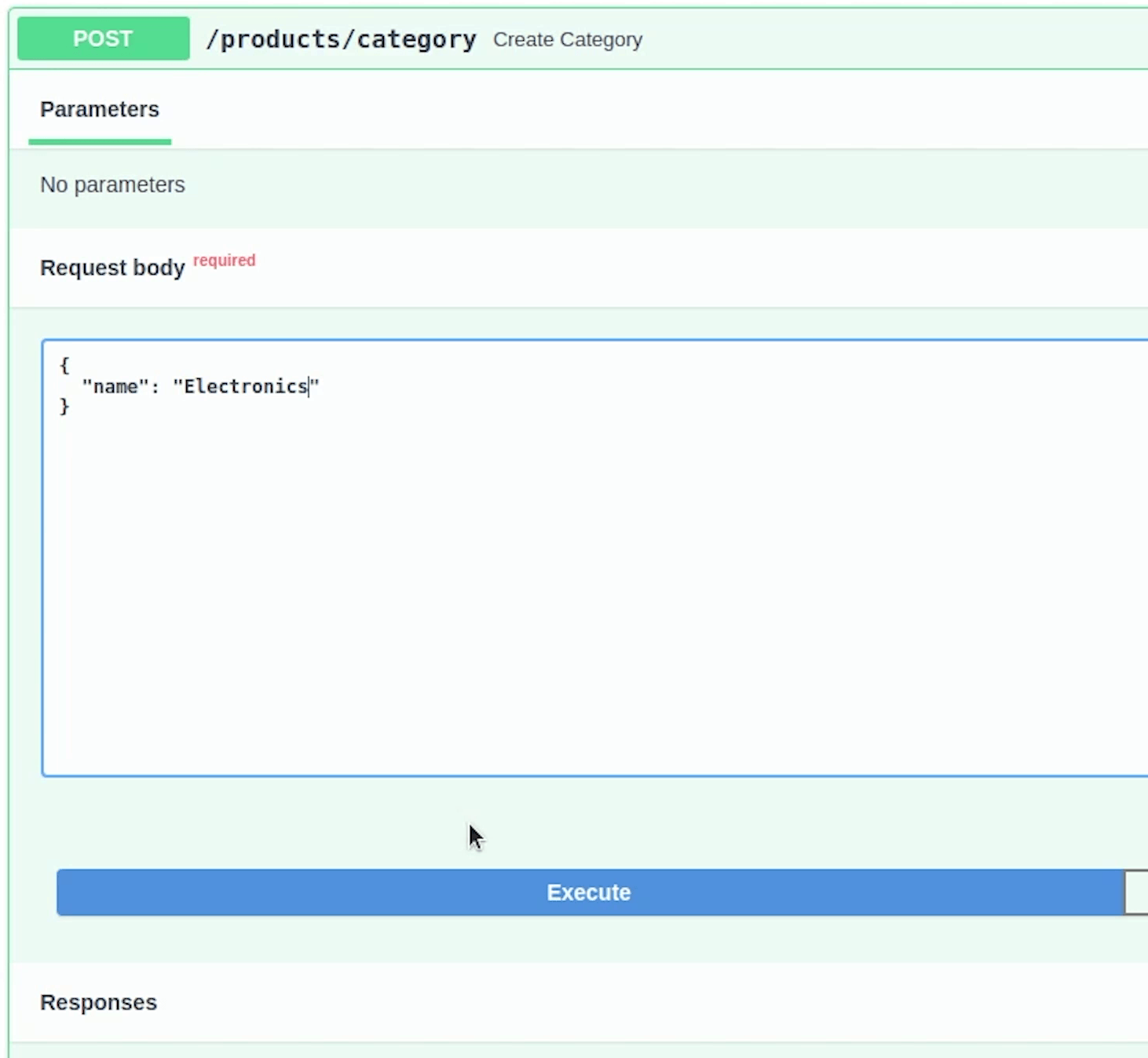Viewport: 1148px width, 1058px height.
Task: Collapse the /products/category endpoint path
Action: [x=340, y=39]
